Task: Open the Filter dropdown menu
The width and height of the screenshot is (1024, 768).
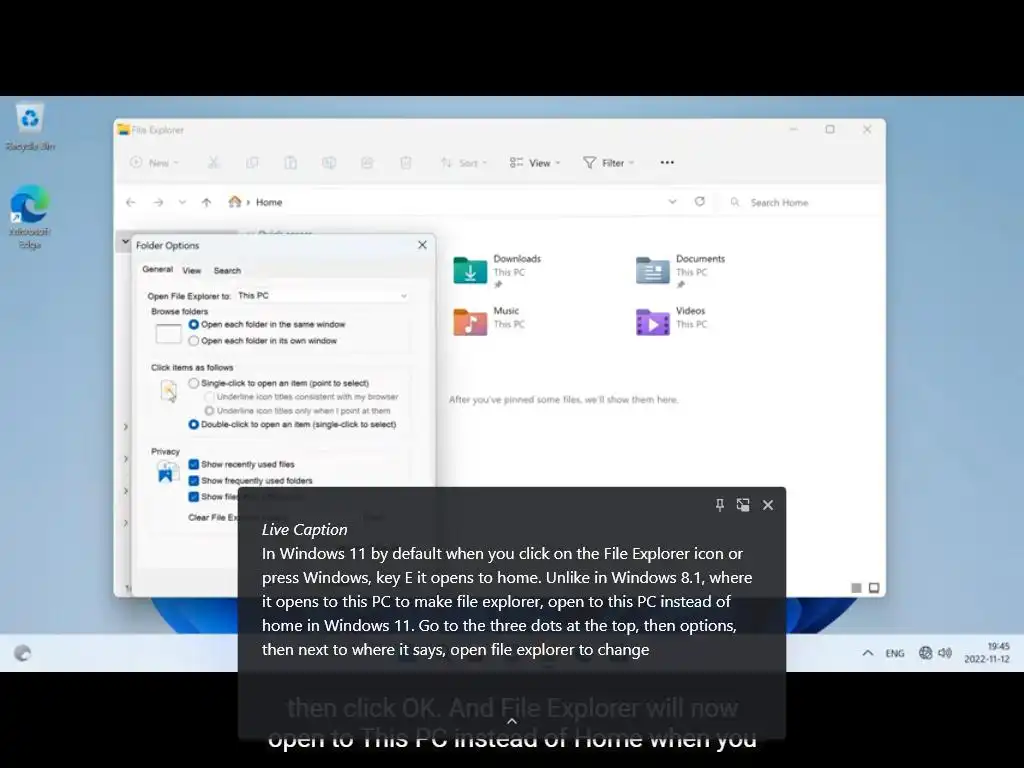Action: tap(609, 163)
